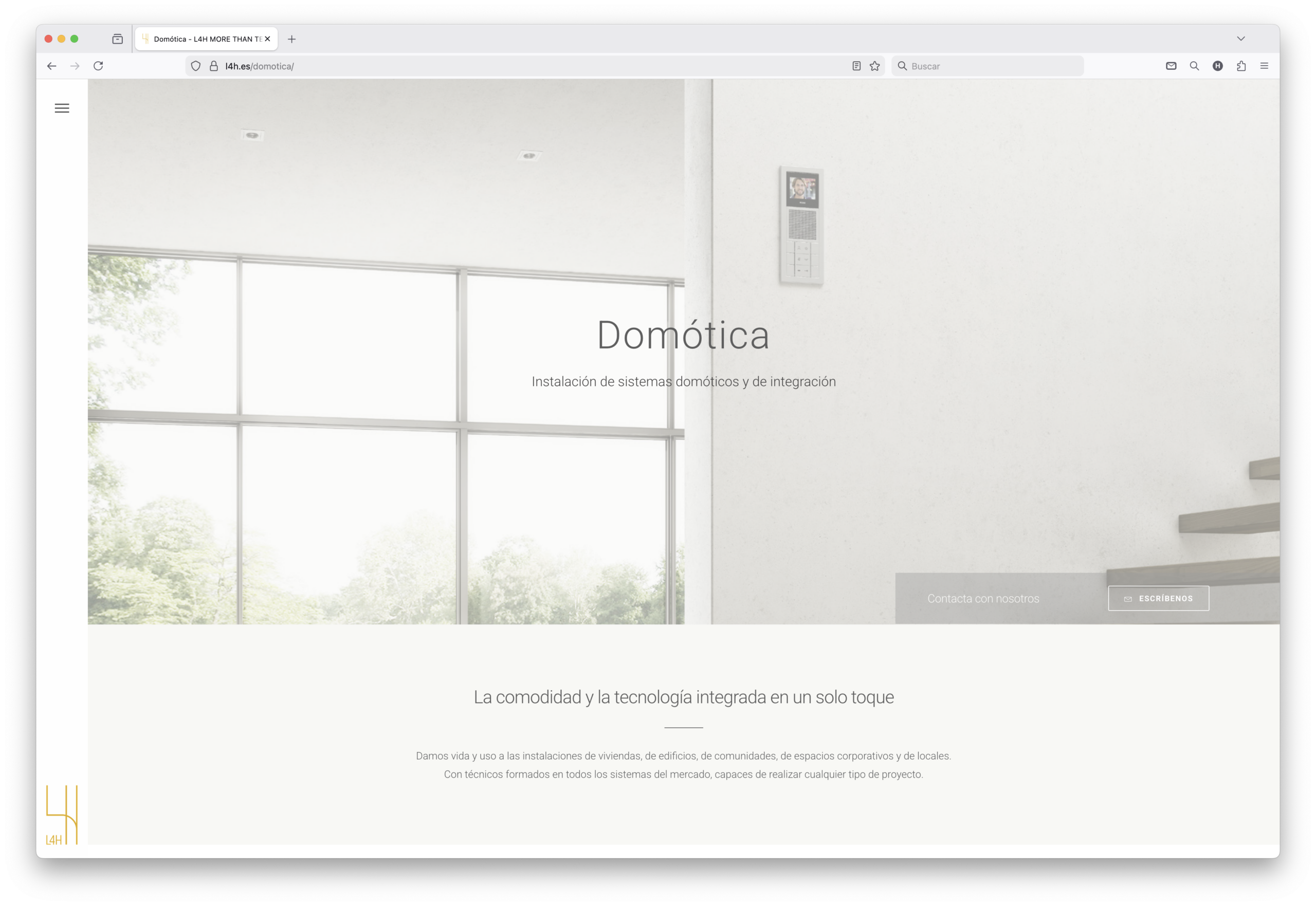Open the site hamburger menu

[62, 108]
